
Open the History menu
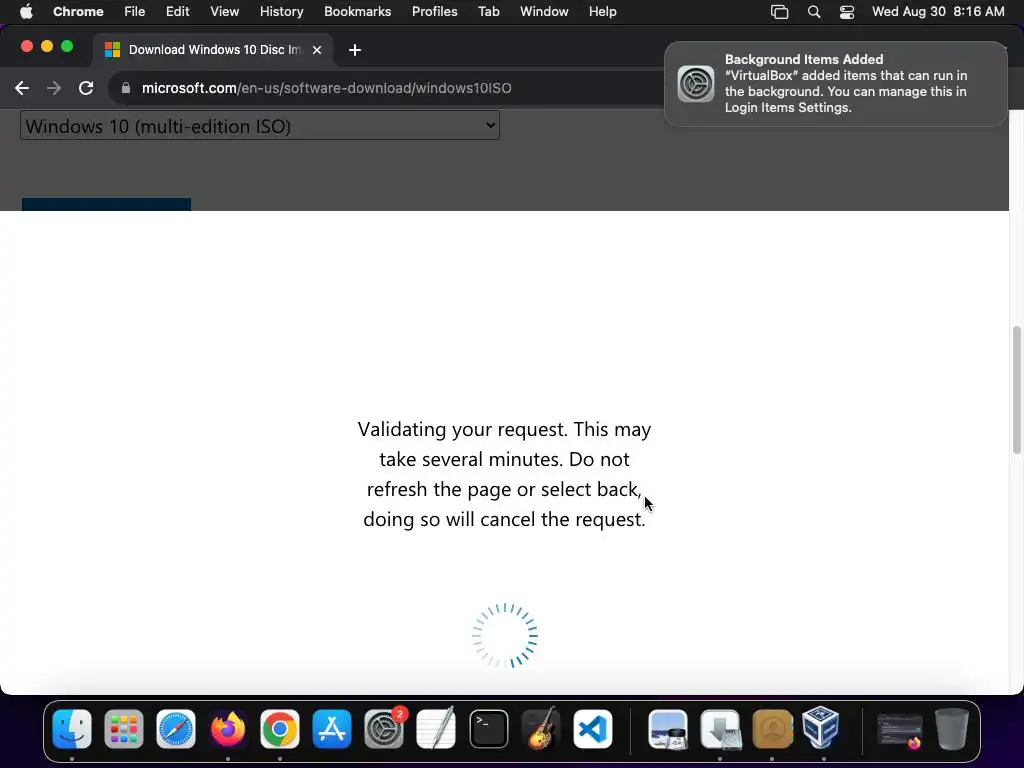click(x=281, y=12)
